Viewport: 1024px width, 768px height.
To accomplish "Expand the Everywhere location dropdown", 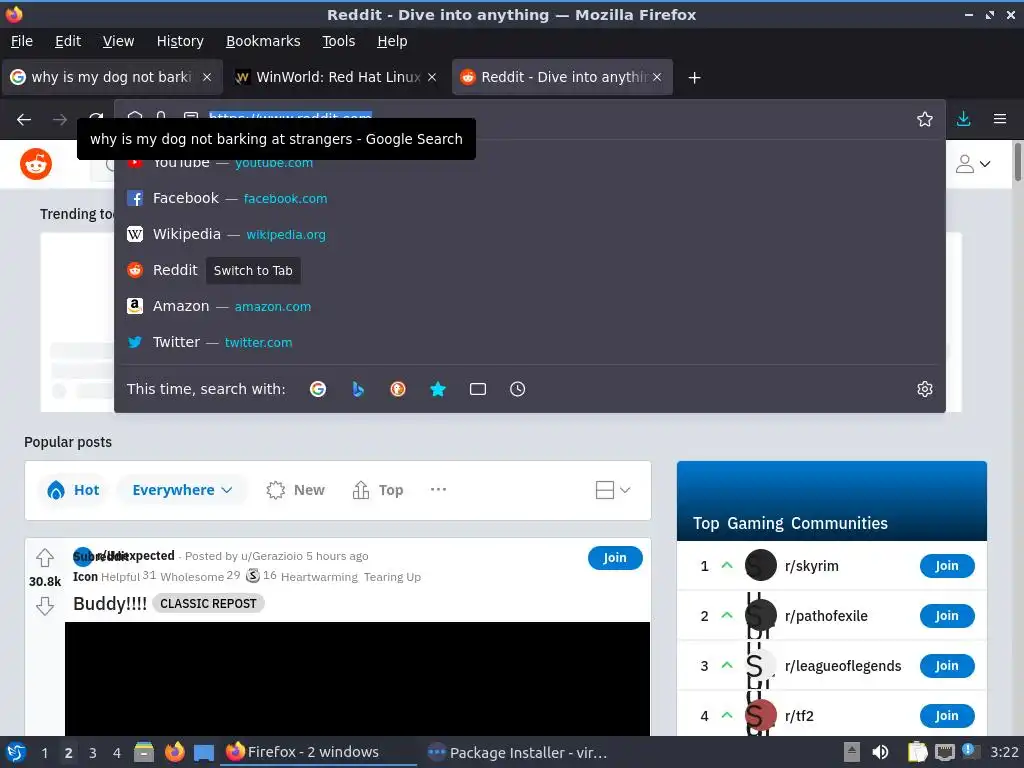I will 182,490.
